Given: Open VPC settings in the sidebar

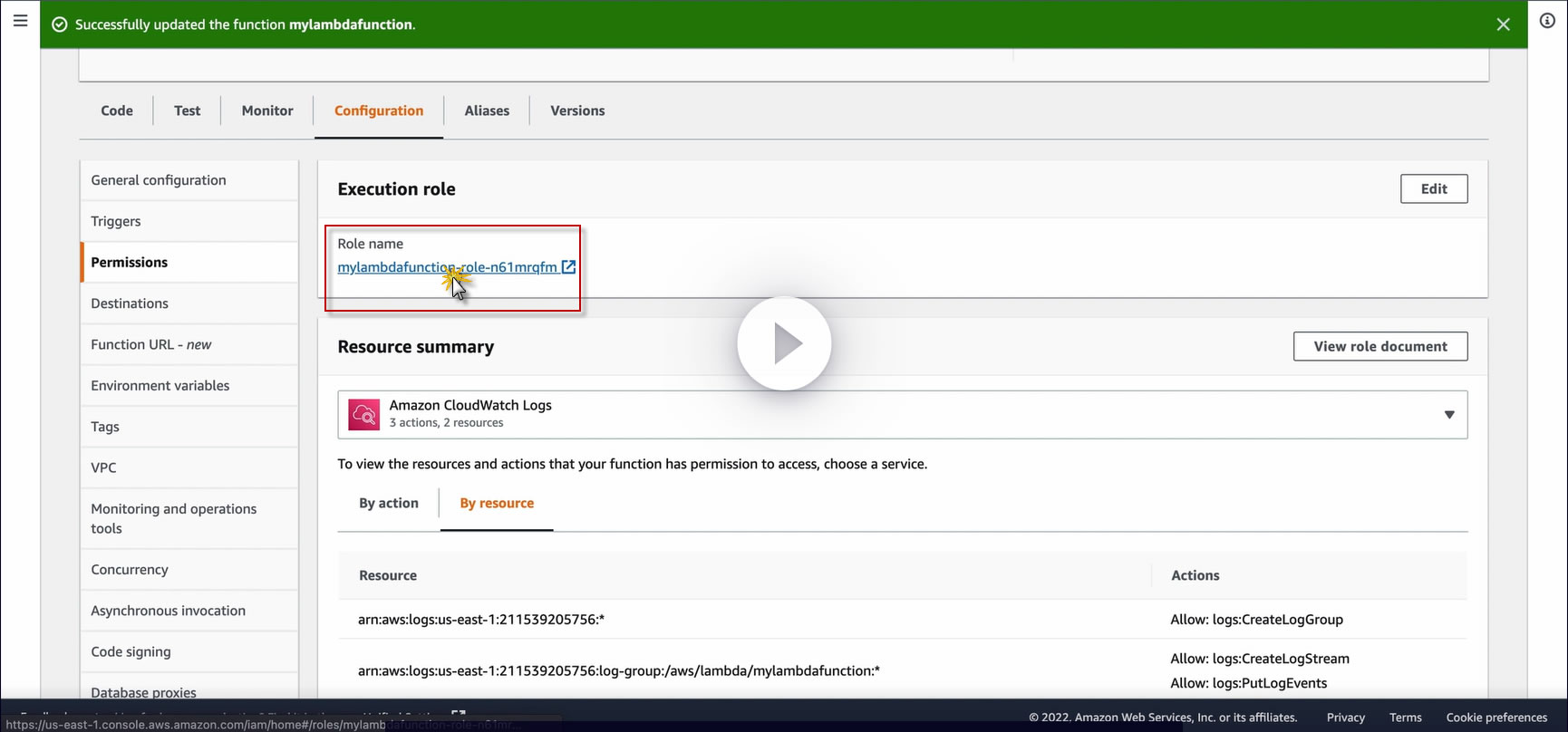Looking at the screenshot, I should coord(189,467).
